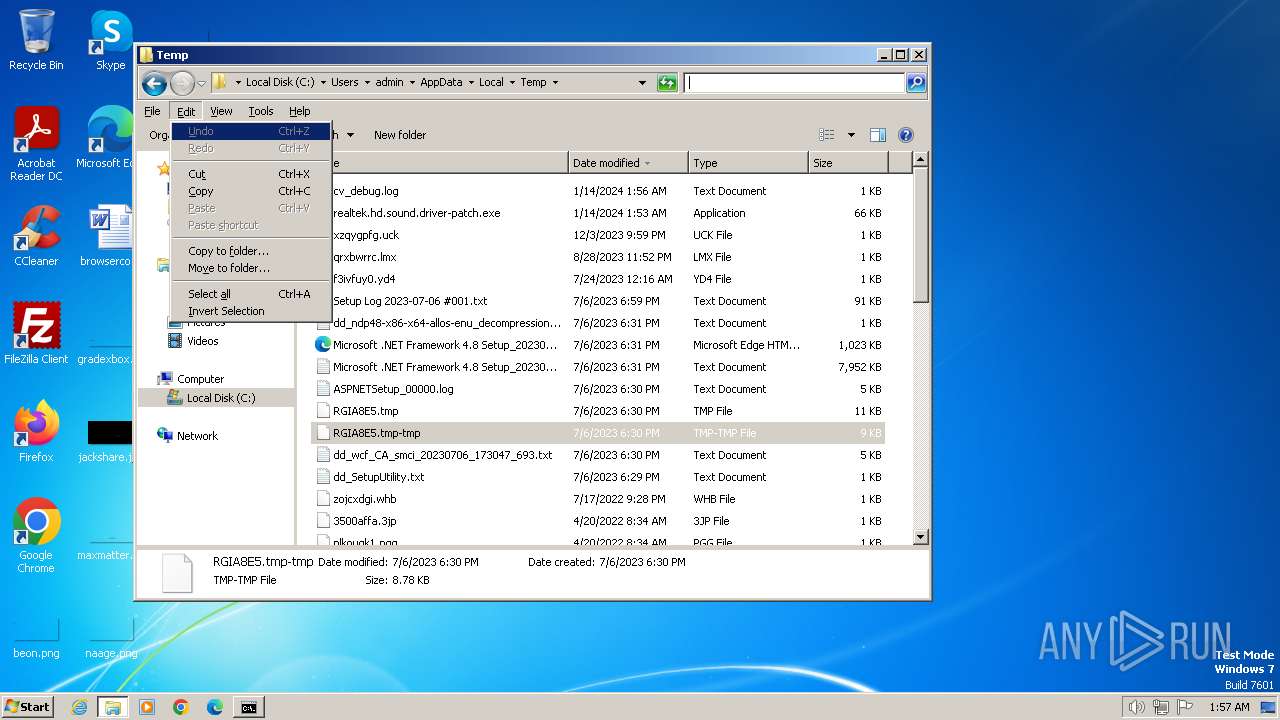Viewport: 1280px width, 720px height.
Task: Choose Invert Selection from Edit menu
Action: (251, 311)
